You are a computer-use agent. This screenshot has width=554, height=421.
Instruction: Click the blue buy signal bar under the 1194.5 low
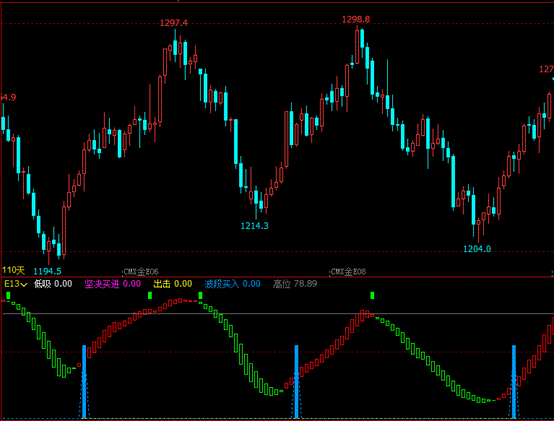tap(84, 382)
